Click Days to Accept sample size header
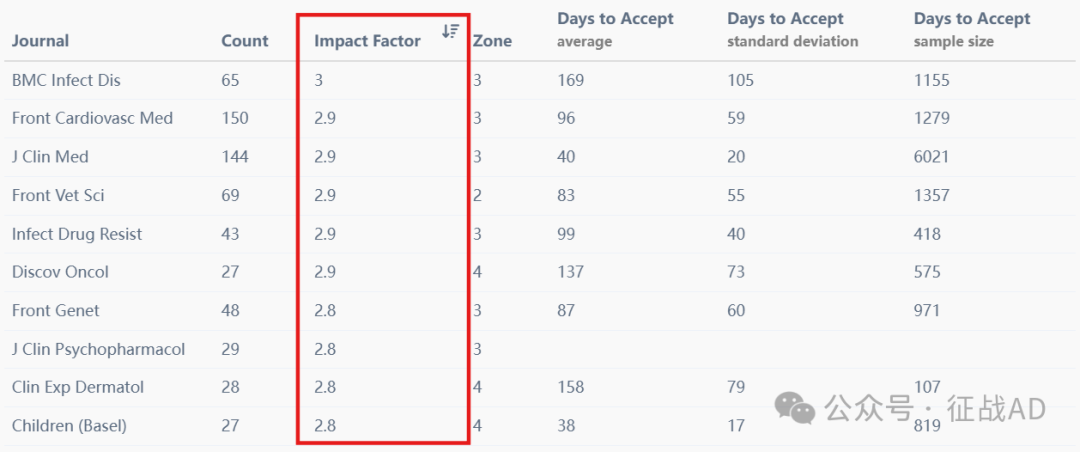The width and height of the screenshot is (1080, 452). pos(972,30)
